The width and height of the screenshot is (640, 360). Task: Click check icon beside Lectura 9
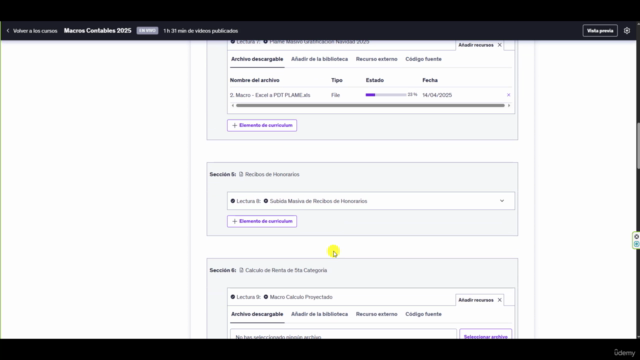tap(233, 297)
